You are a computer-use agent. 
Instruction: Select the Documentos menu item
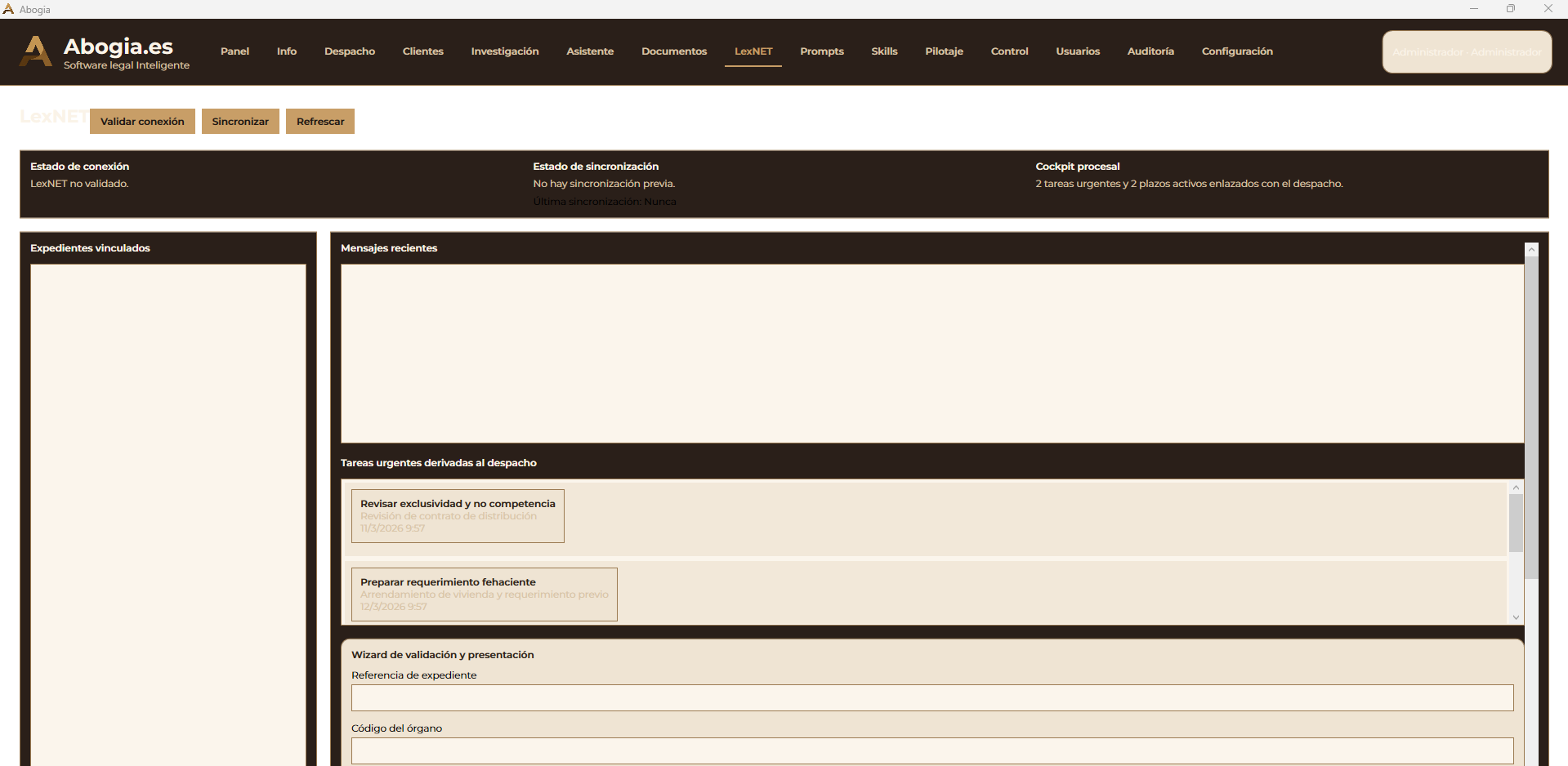[x=673, y=51]
